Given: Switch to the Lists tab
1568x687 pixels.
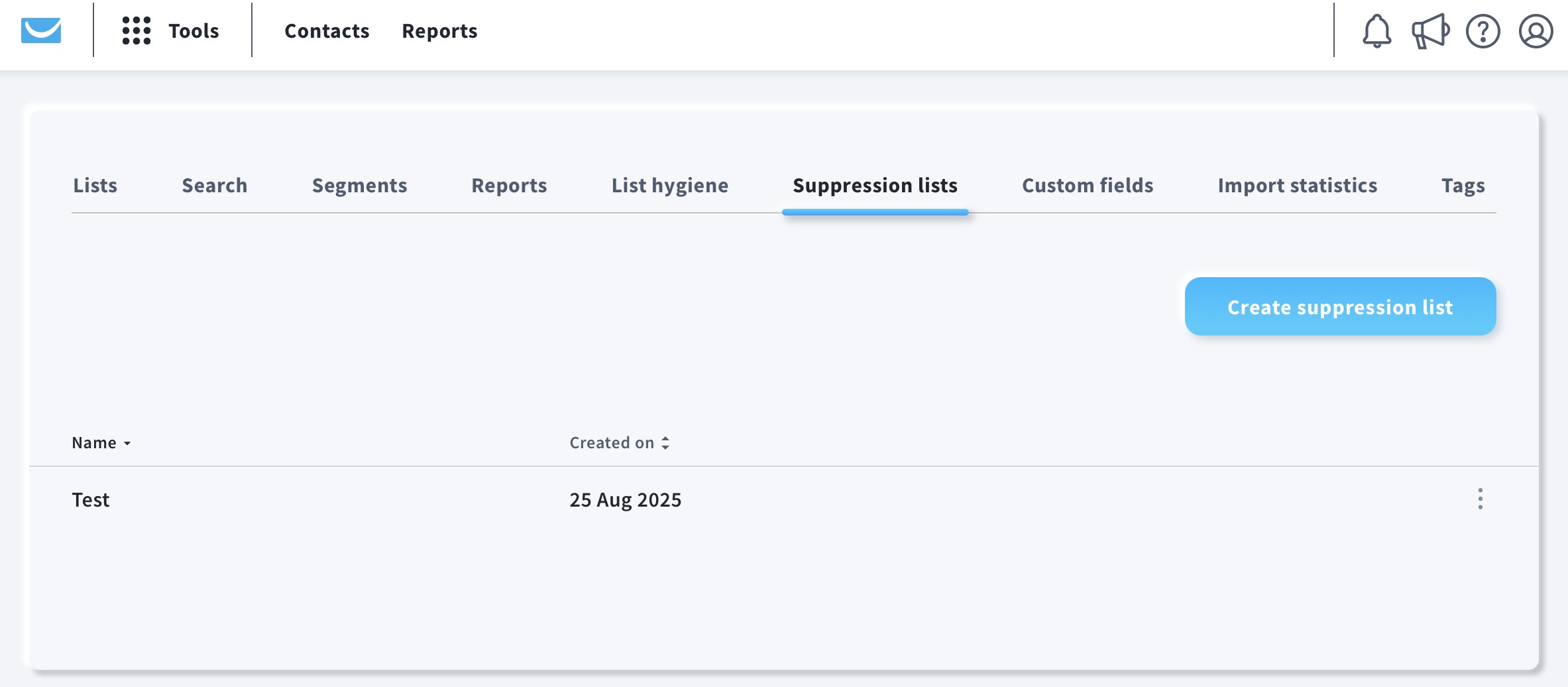Looking at the screenshot, I should point(95,185).
